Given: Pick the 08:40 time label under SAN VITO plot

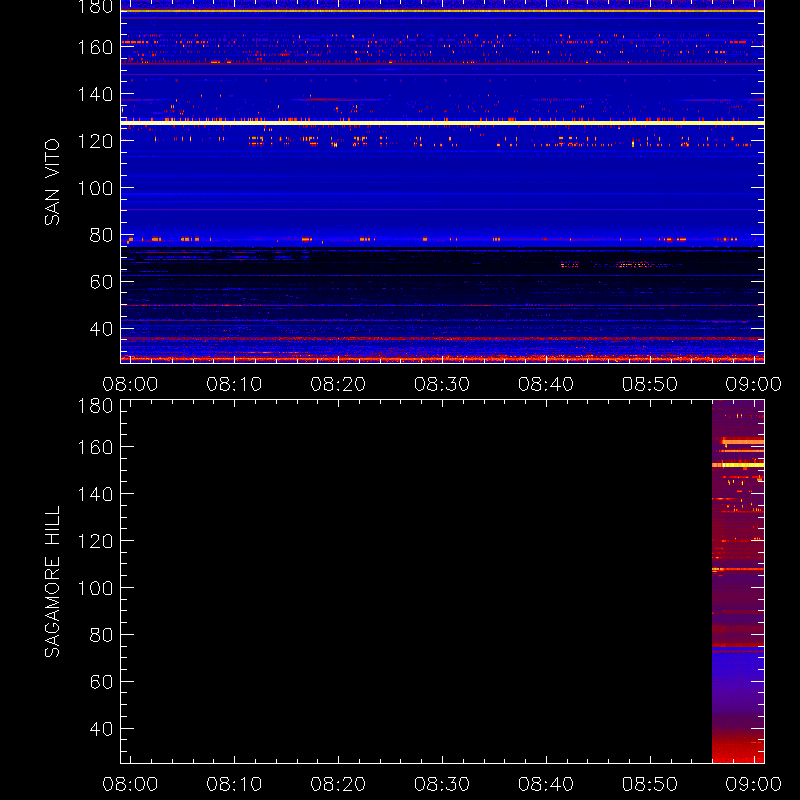Looking at the screenshot, I should [546, 384].
